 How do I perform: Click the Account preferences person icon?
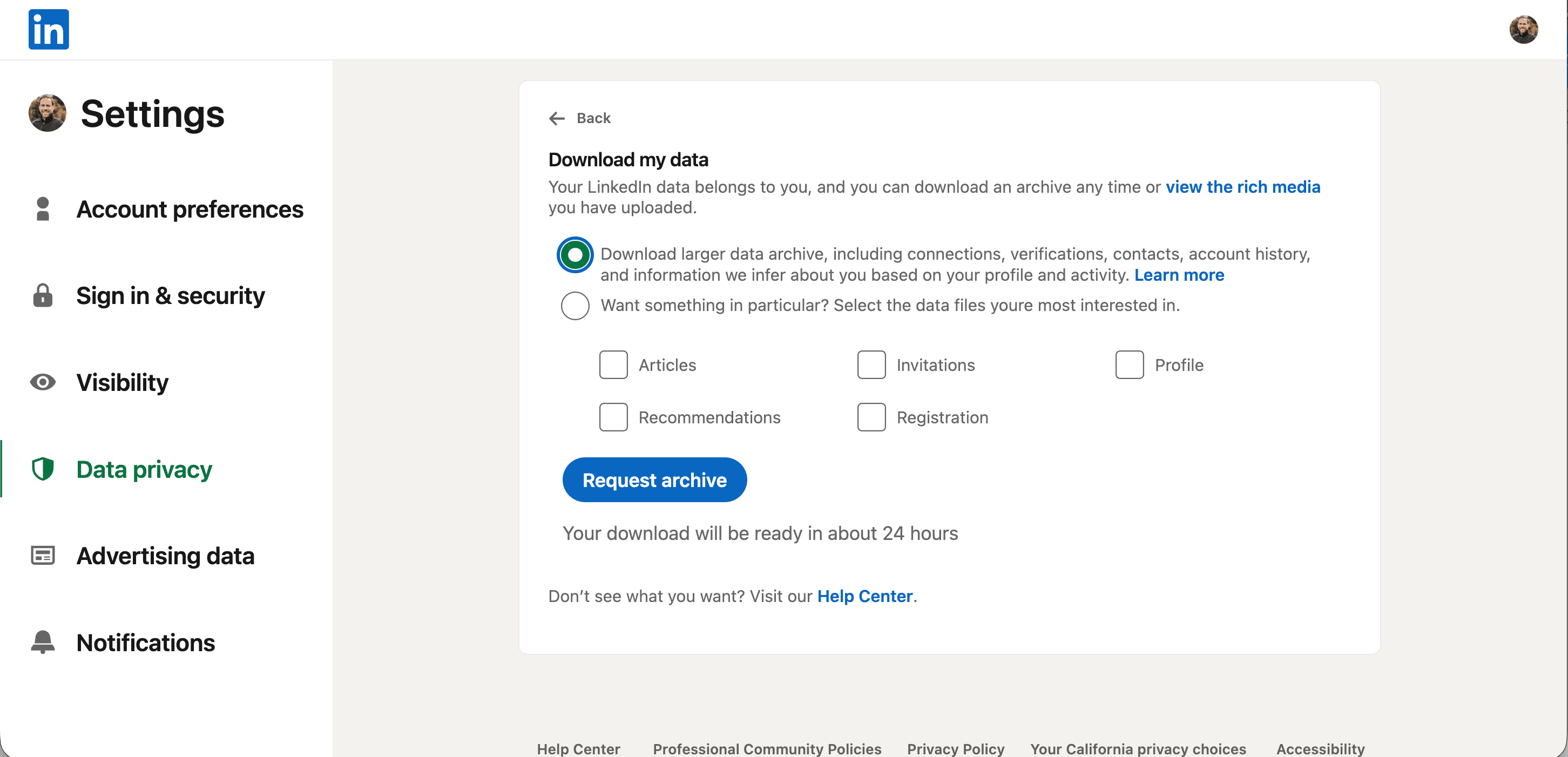click(43, 209)
